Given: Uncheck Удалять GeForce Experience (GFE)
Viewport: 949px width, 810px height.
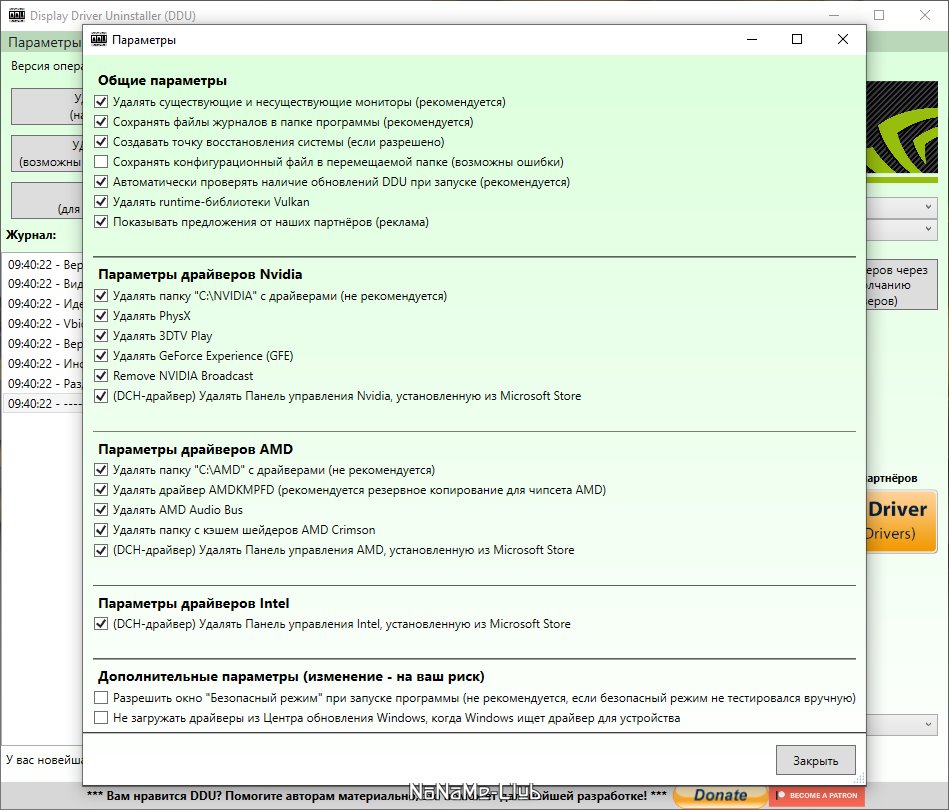Looking at the screenshot, I should (x=101, y=356).
